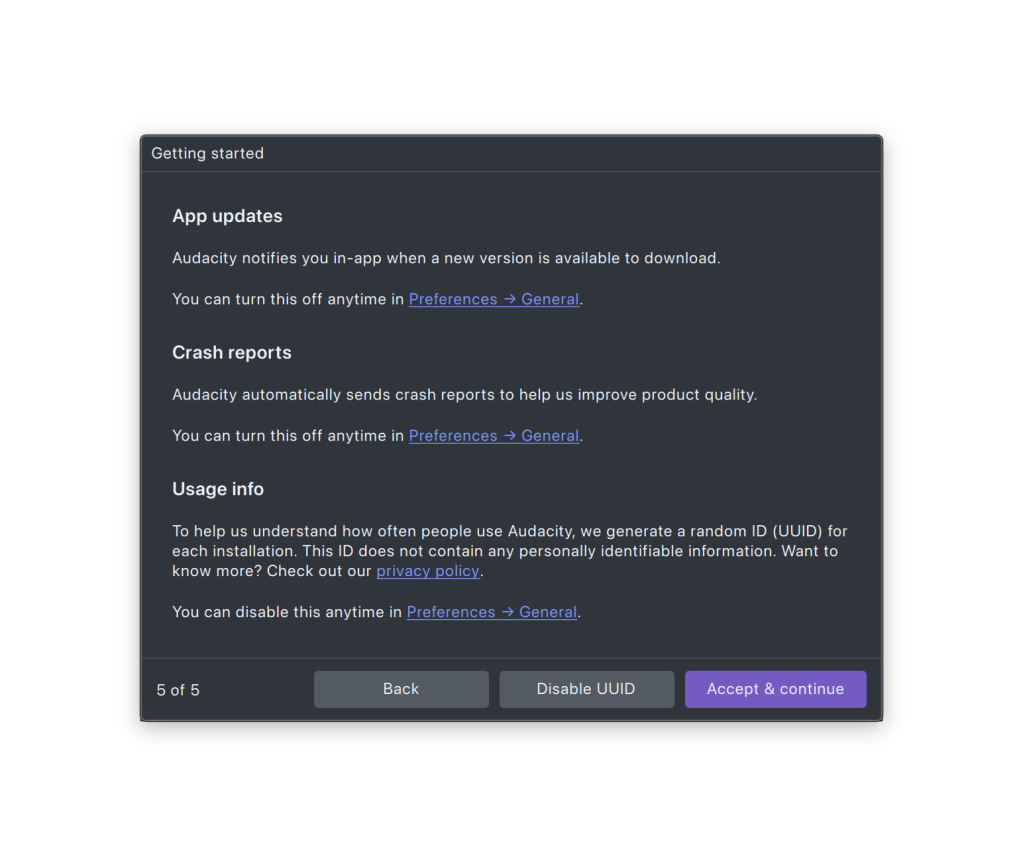1023x867 pixels.
Task: Click the new version notification description text
Action: [x=446, y=258]
